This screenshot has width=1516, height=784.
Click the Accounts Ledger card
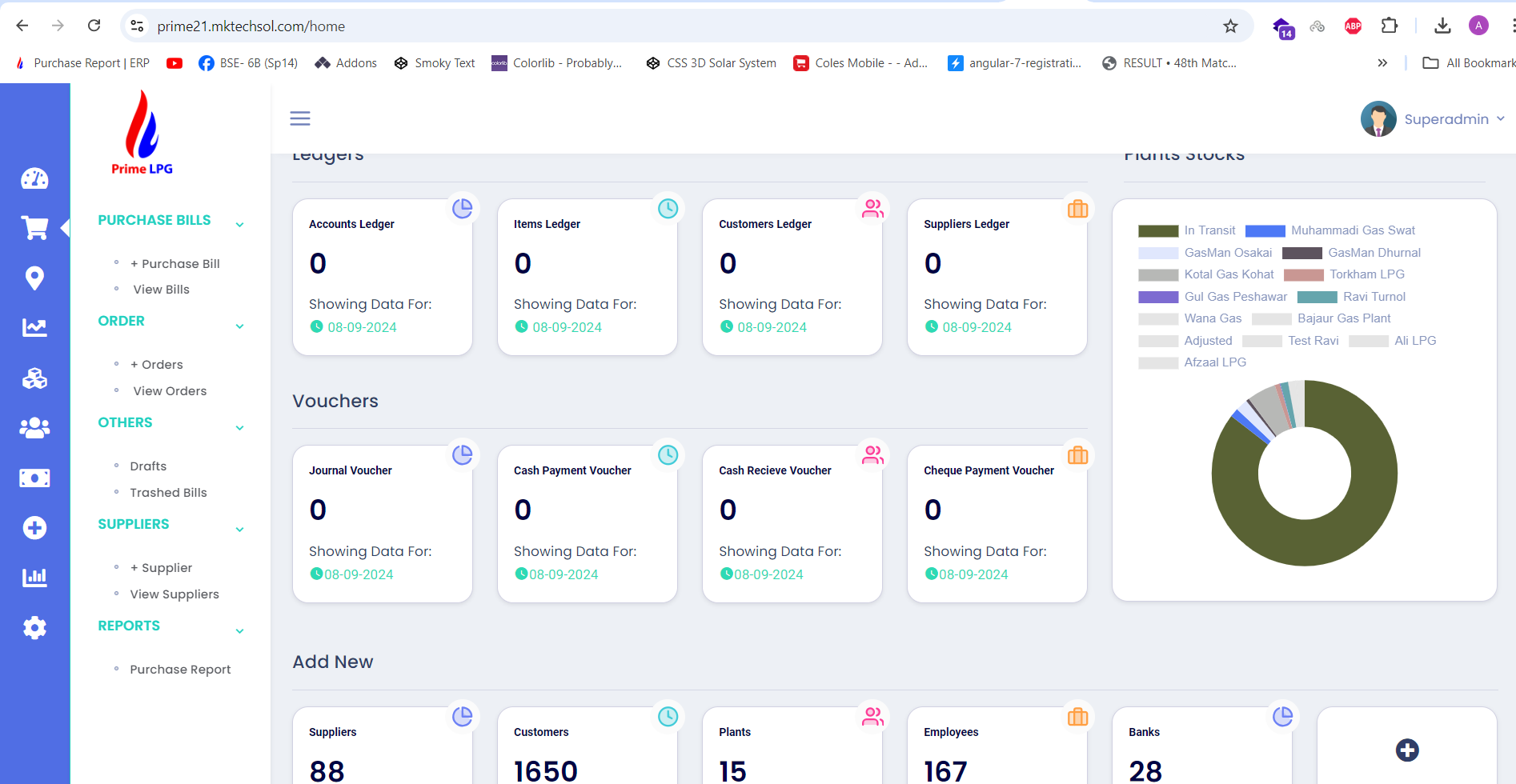point(382,277)
